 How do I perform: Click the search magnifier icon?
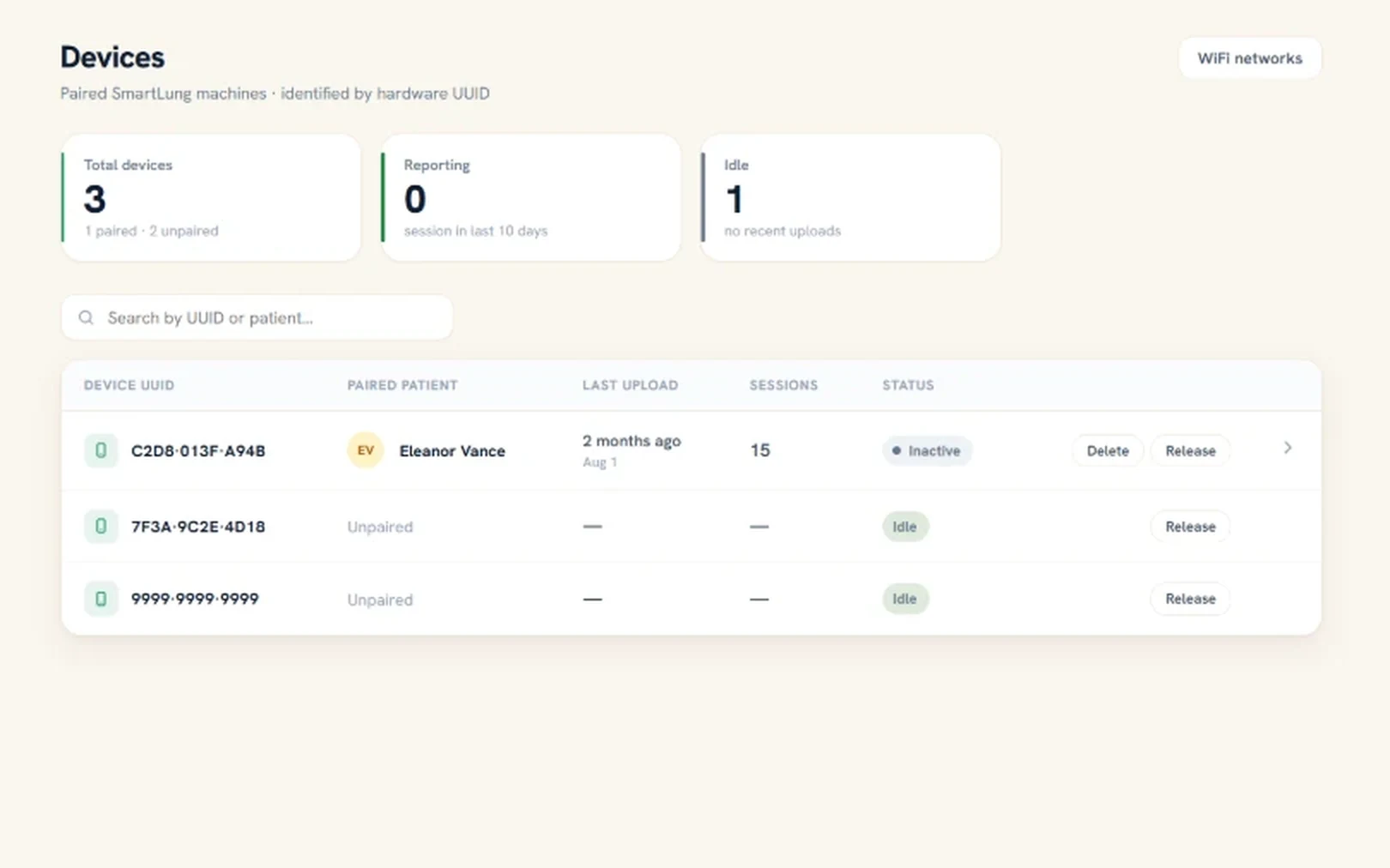point(86,317)
